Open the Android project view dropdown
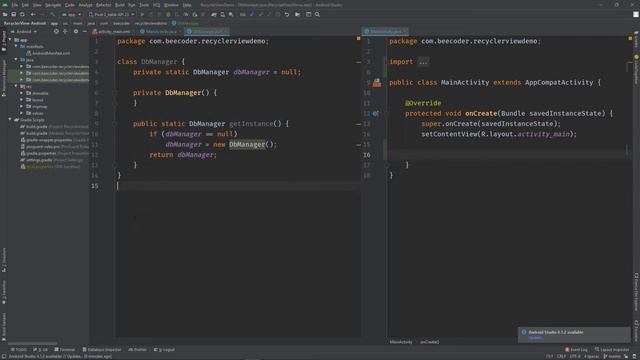Viewport: 640px width, 360px height. 24,31
